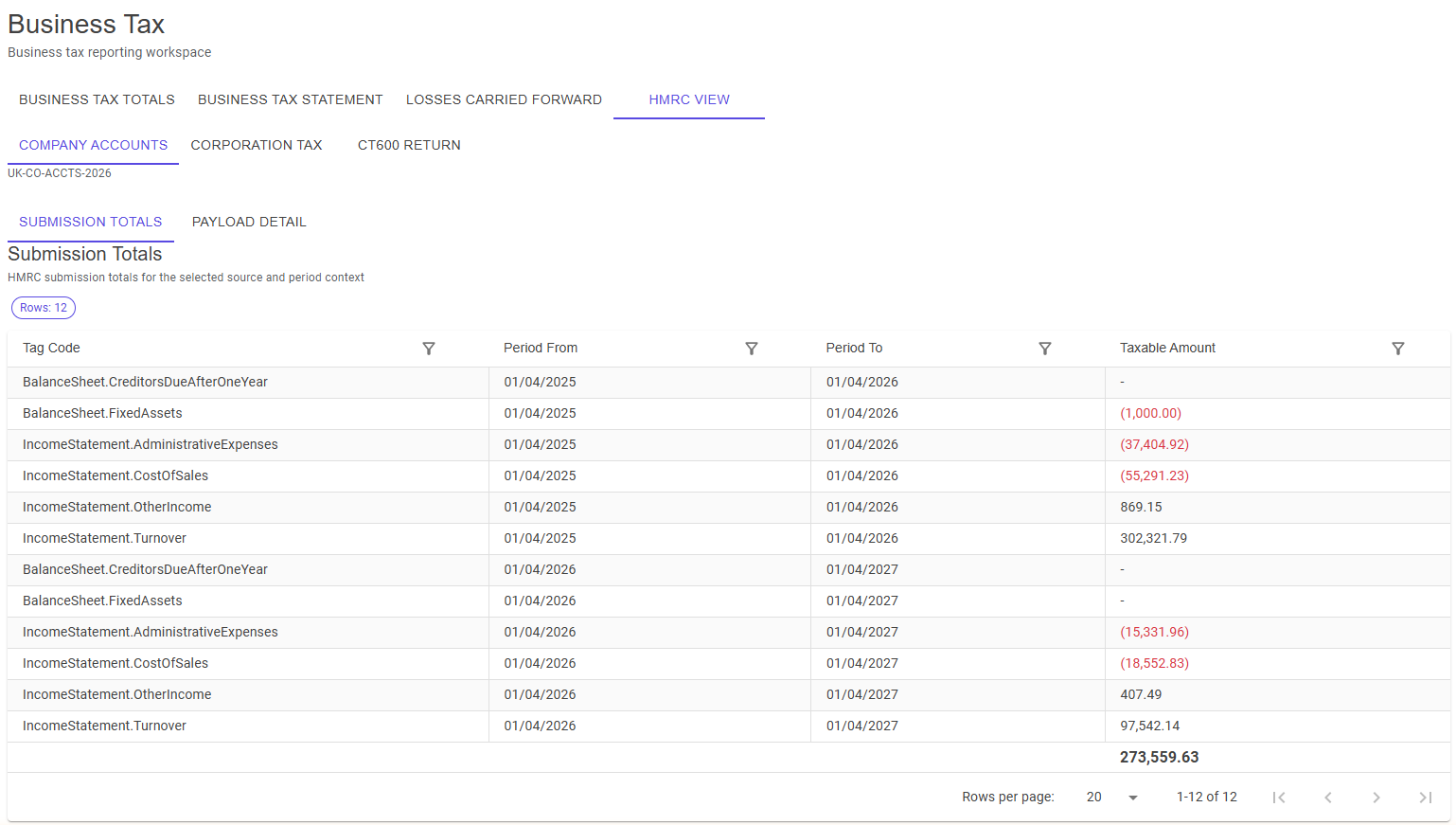The image size is (1456, 825).
Task: Go to the last page of results
Action: point(1426,798)
